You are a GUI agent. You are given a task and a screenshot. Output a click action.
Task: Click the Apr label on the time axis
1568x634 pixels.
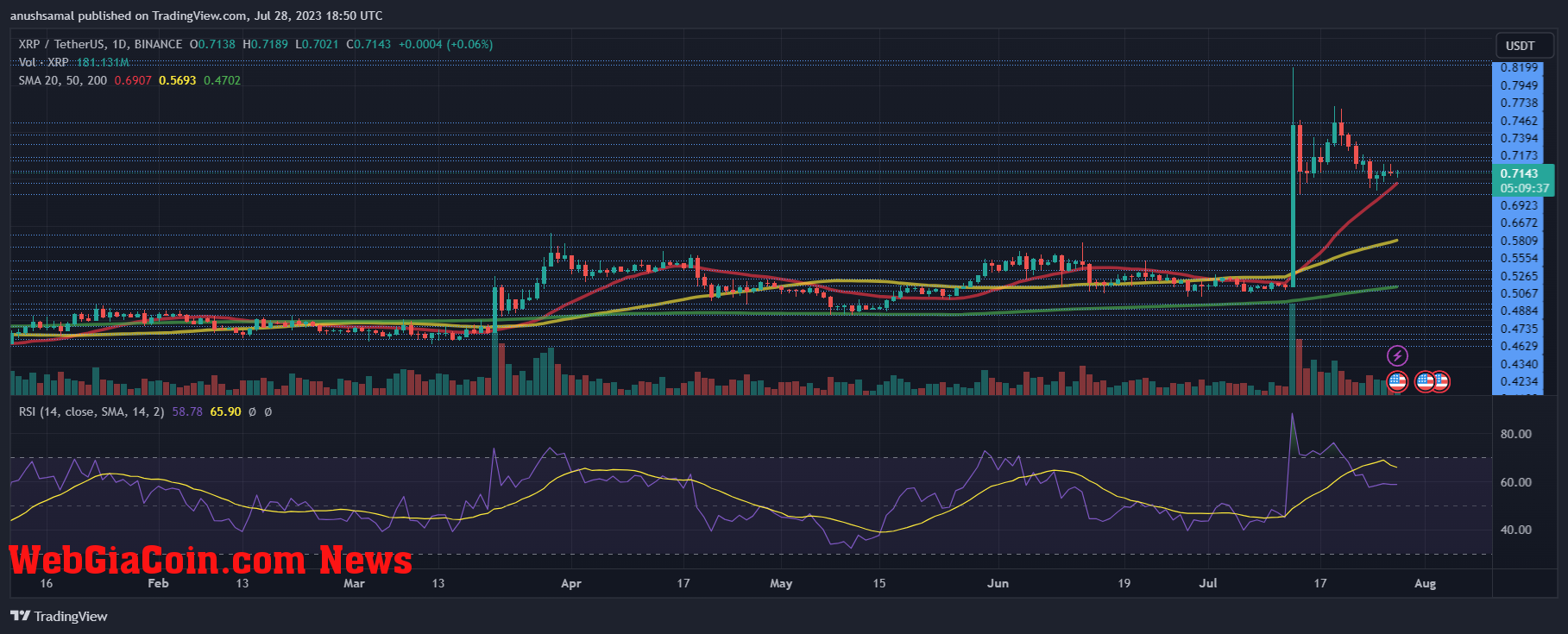pos(570,583)
